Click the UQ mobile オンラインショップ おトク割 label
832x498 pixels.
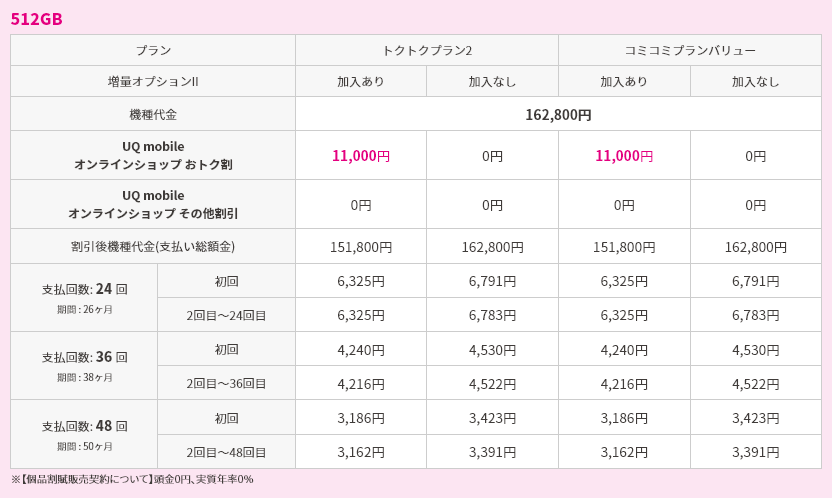click(x=153, y=155)
